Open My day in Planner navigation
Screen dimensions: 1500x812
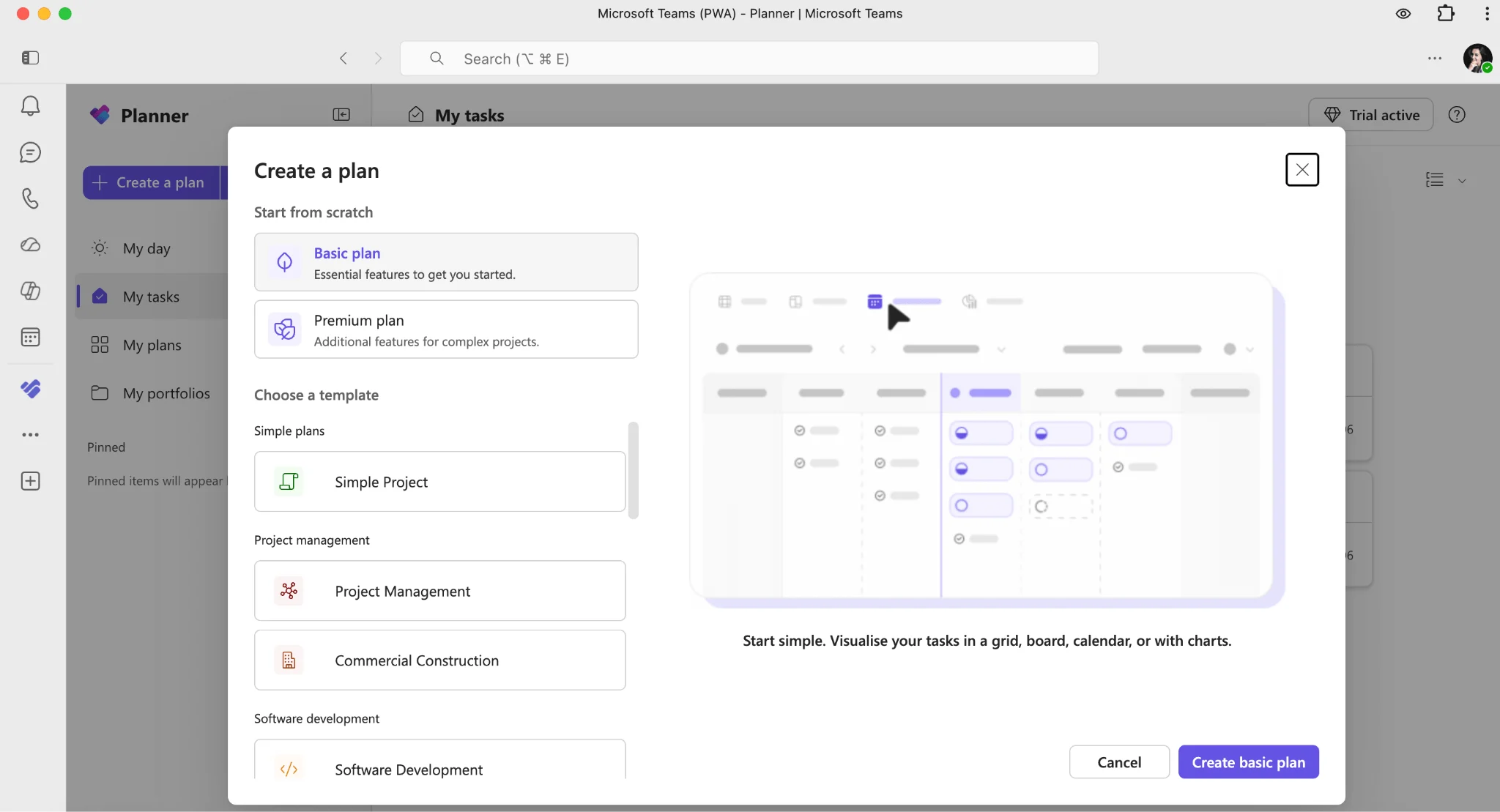point(152,248)
